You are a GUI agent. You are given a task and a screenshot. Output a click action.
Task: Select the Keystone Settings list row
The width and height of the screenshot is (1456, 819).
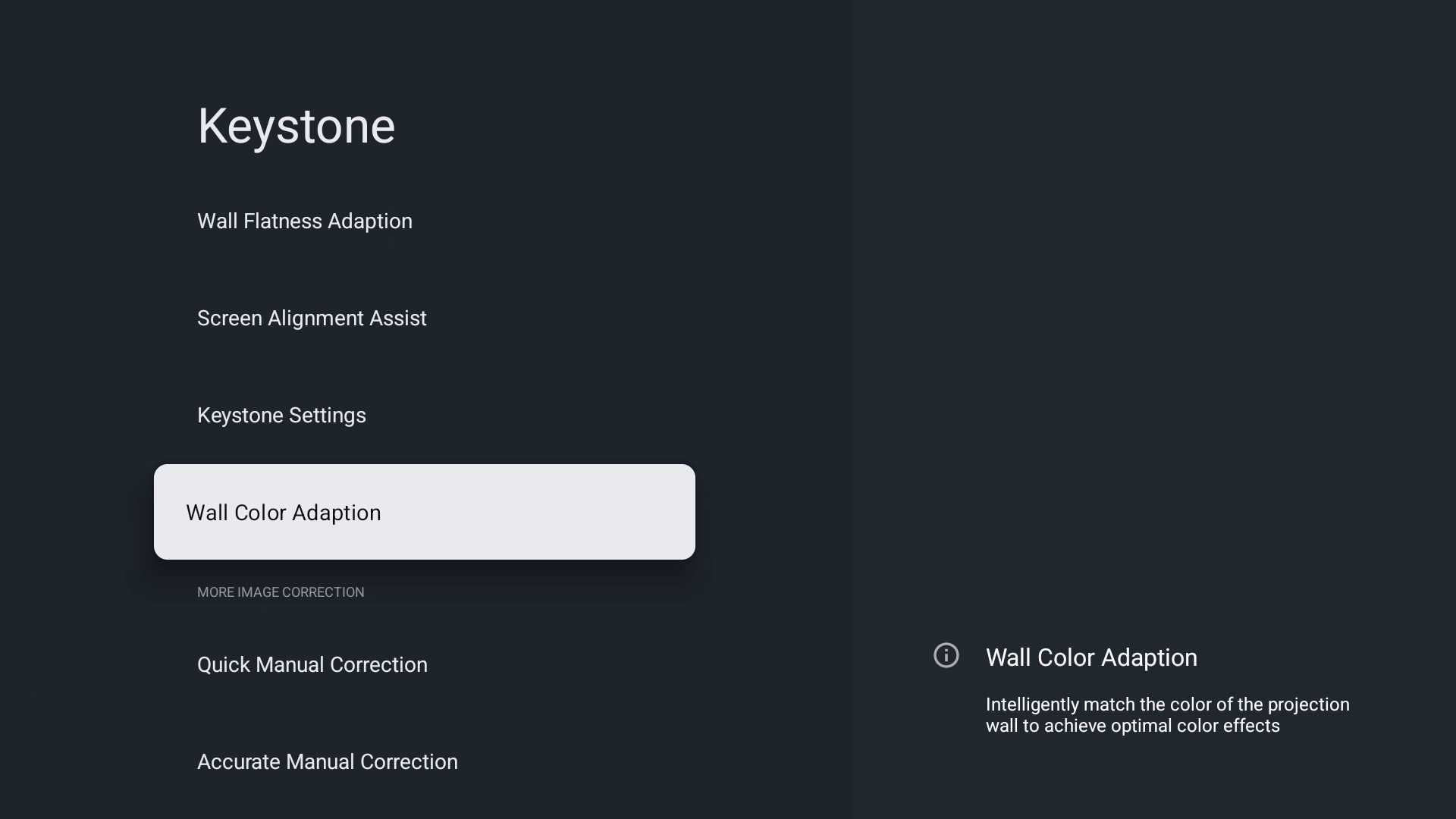[x=425, y=415]
